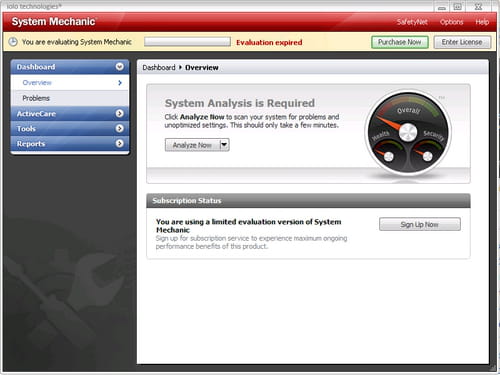Open the Reports section header
Screen dimensions: 500x375
(70, 144)
